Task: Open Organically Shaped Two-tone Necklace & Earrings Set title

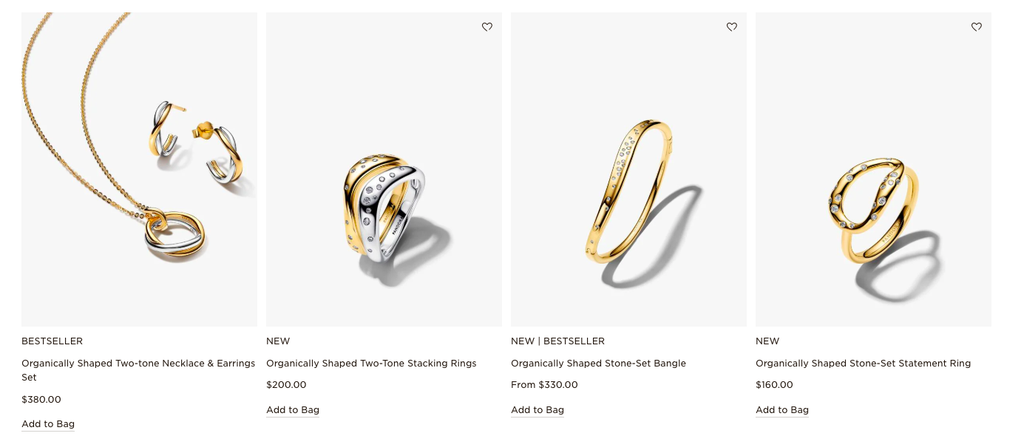Action: click(138, 370)
